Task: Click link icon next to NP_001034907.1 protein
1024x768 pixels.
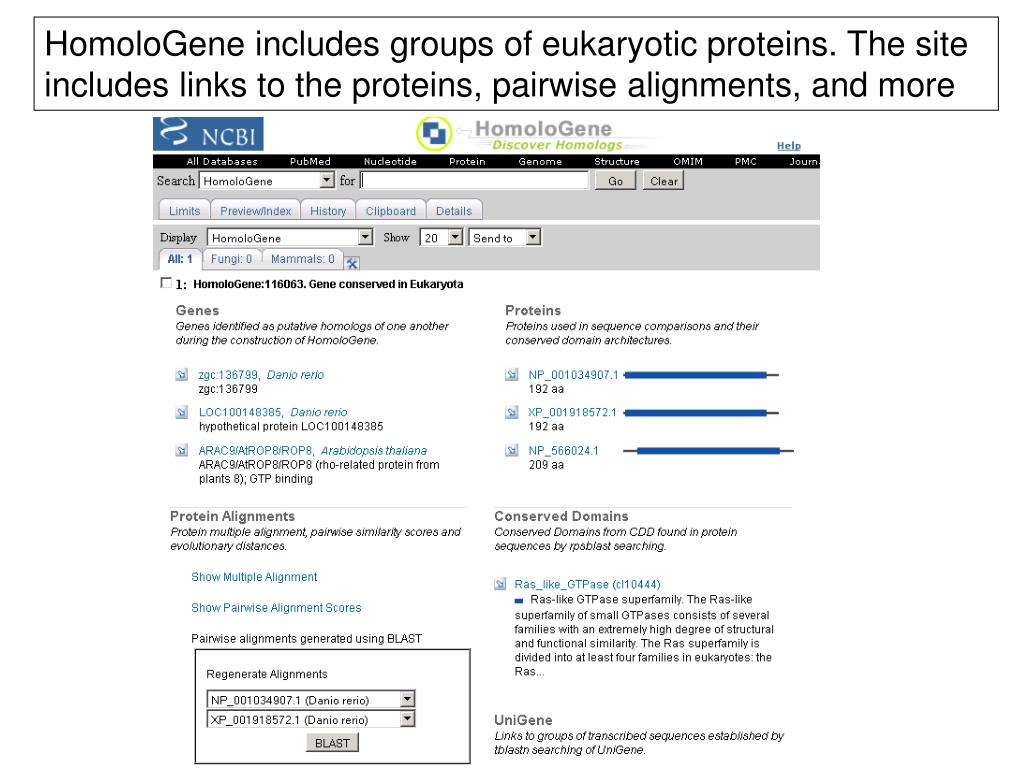Action: (511, 375)
